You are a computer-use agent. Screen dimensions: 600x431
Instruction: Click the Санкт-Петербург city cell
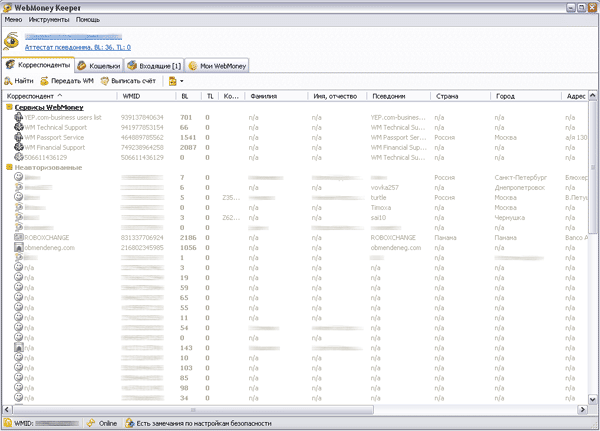pyautogui.click(x=520, y=178)
